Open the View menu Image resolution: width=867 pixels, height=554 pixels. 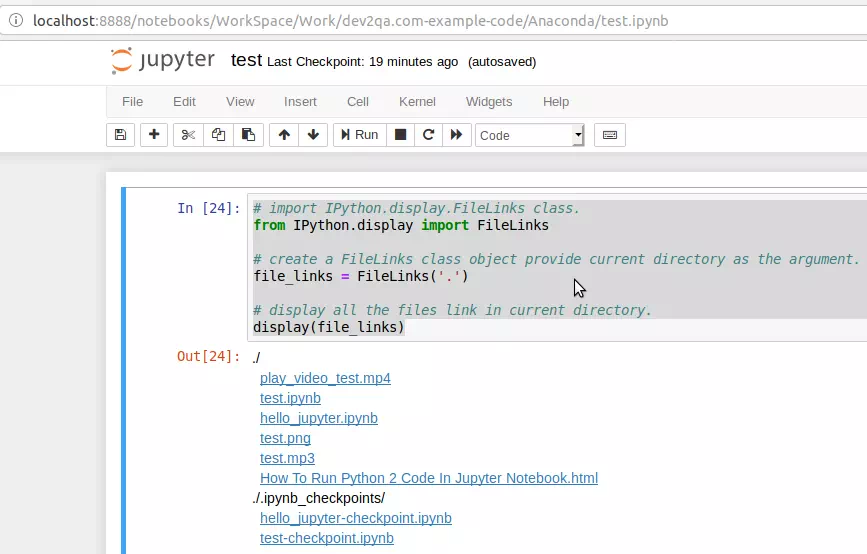[240, 102]
